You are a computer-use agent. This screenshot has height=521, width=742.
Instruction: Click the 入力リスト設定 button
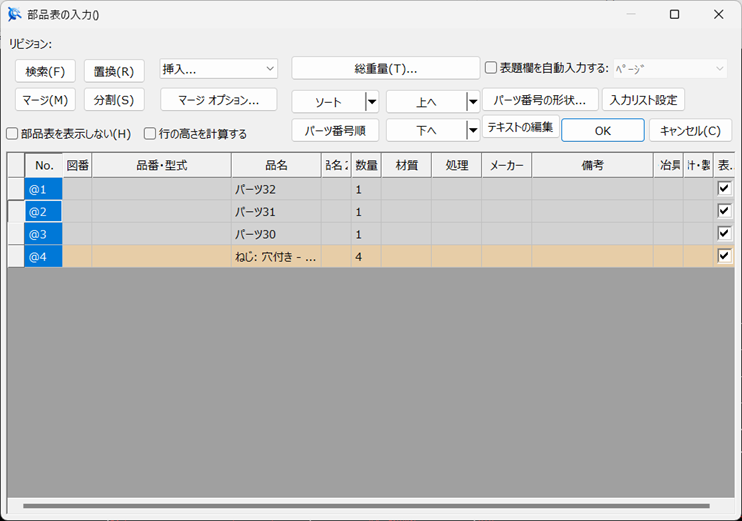pos(643,100)
